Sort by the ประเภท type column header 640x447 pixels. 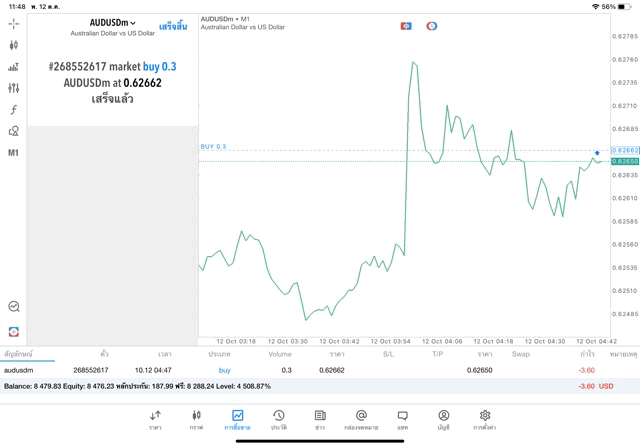click(x=219, y=354)
